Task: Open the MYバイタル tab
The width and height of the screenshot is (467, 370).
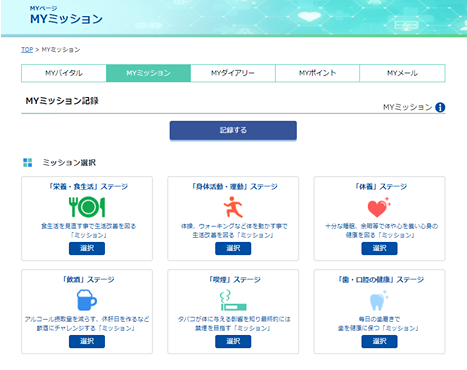Action: coord(64,73)
